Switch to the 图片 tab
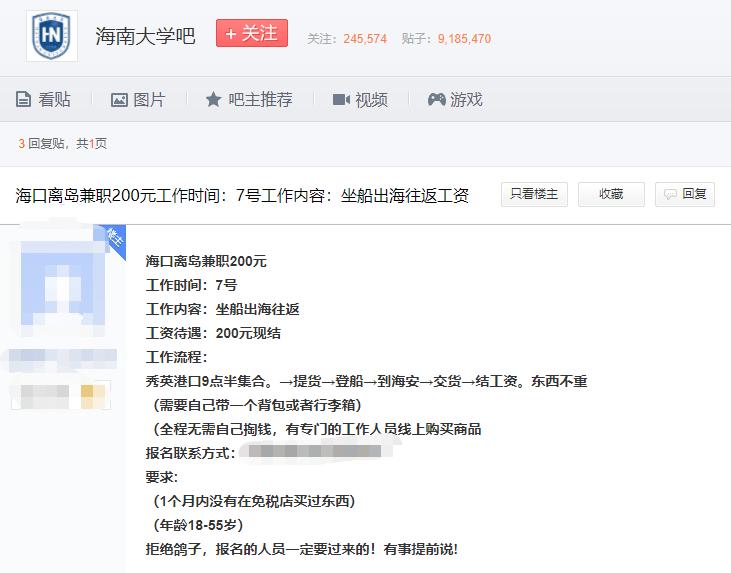731x573 pixels. point(138,99)
